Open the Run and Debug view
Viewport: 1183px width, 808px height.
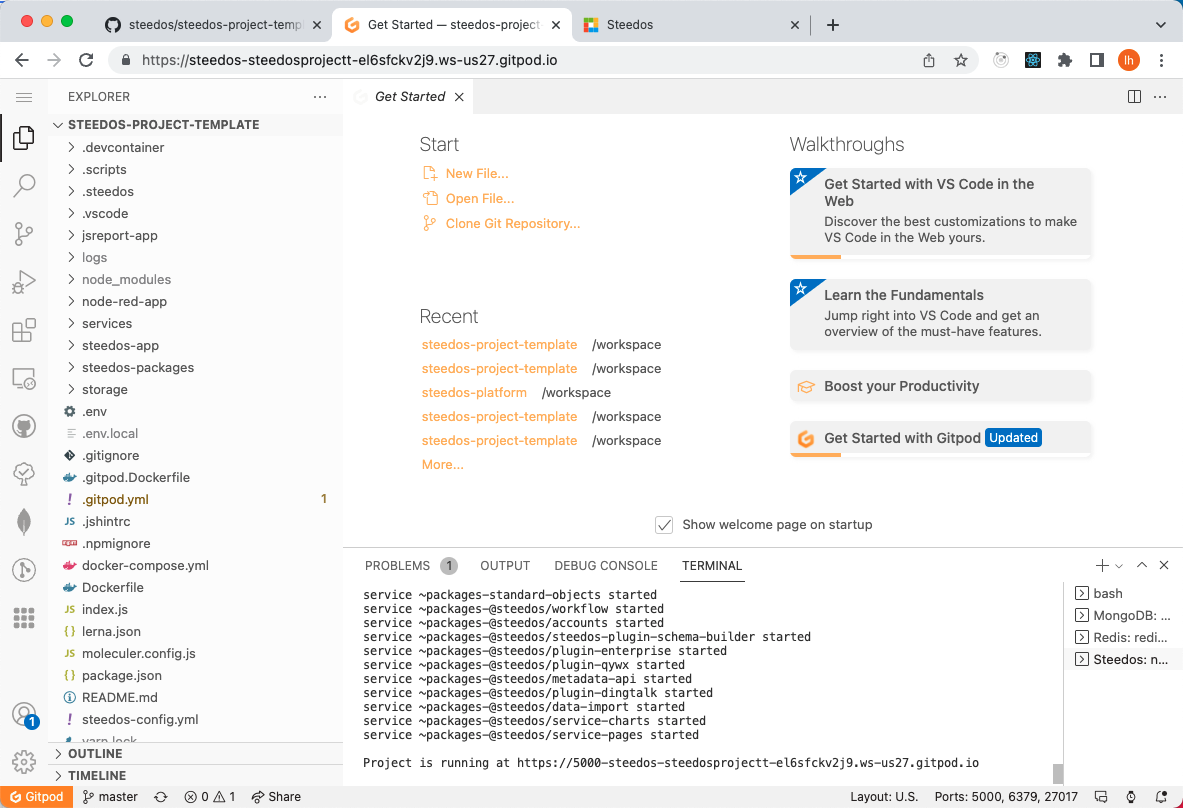tap(23, 282)
